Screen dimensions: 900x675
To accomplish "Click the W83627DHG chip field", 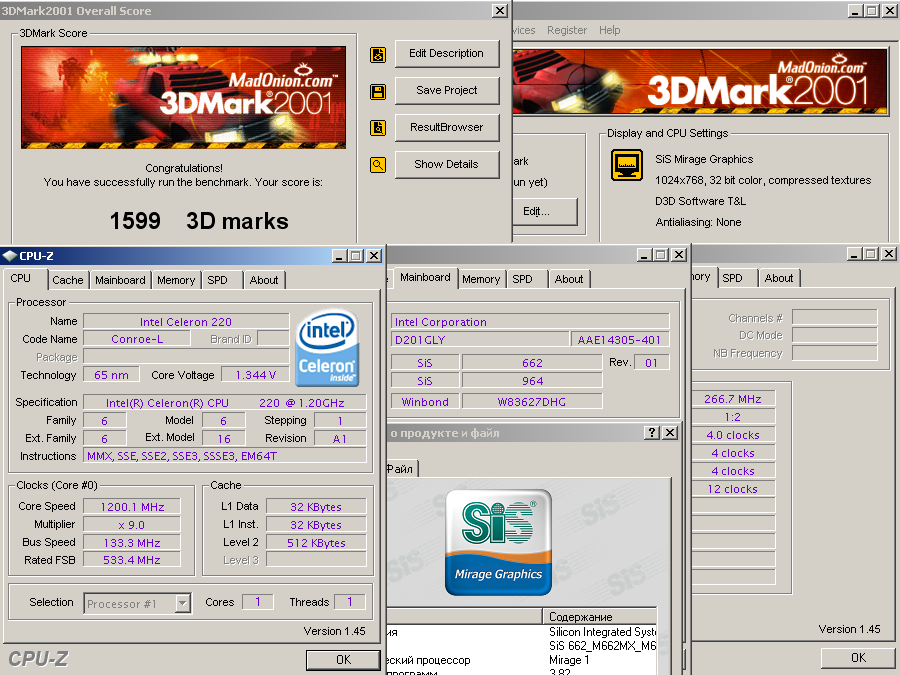I will 532,401.
